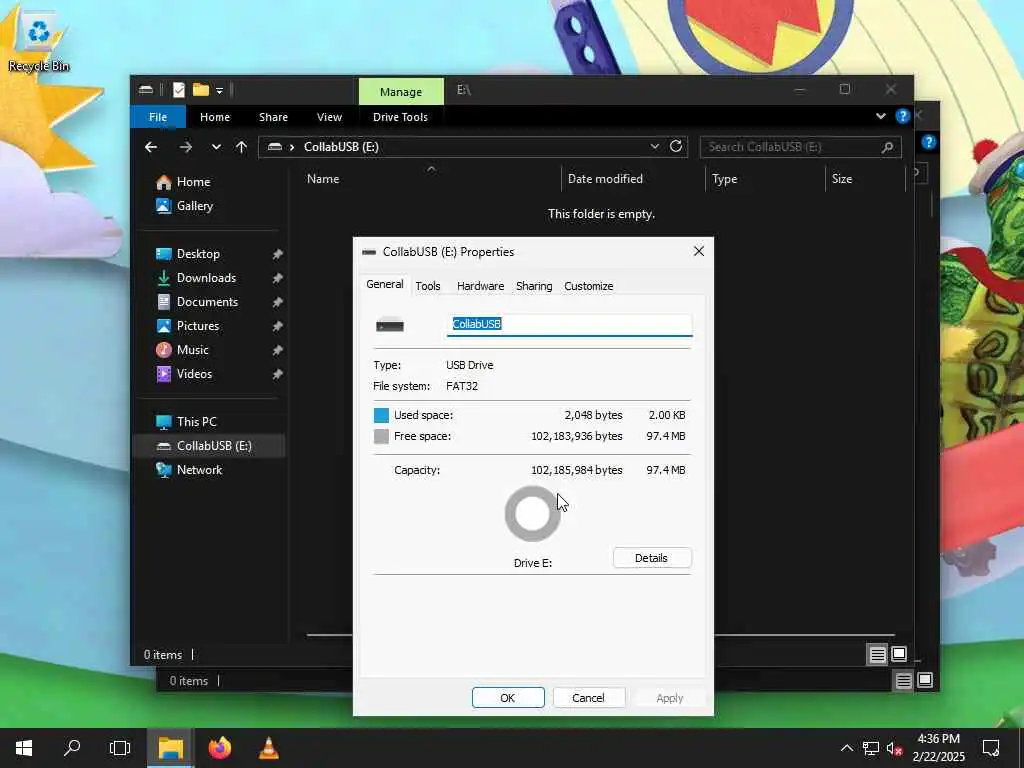Switch to Details view in front Explorer window

877,654
